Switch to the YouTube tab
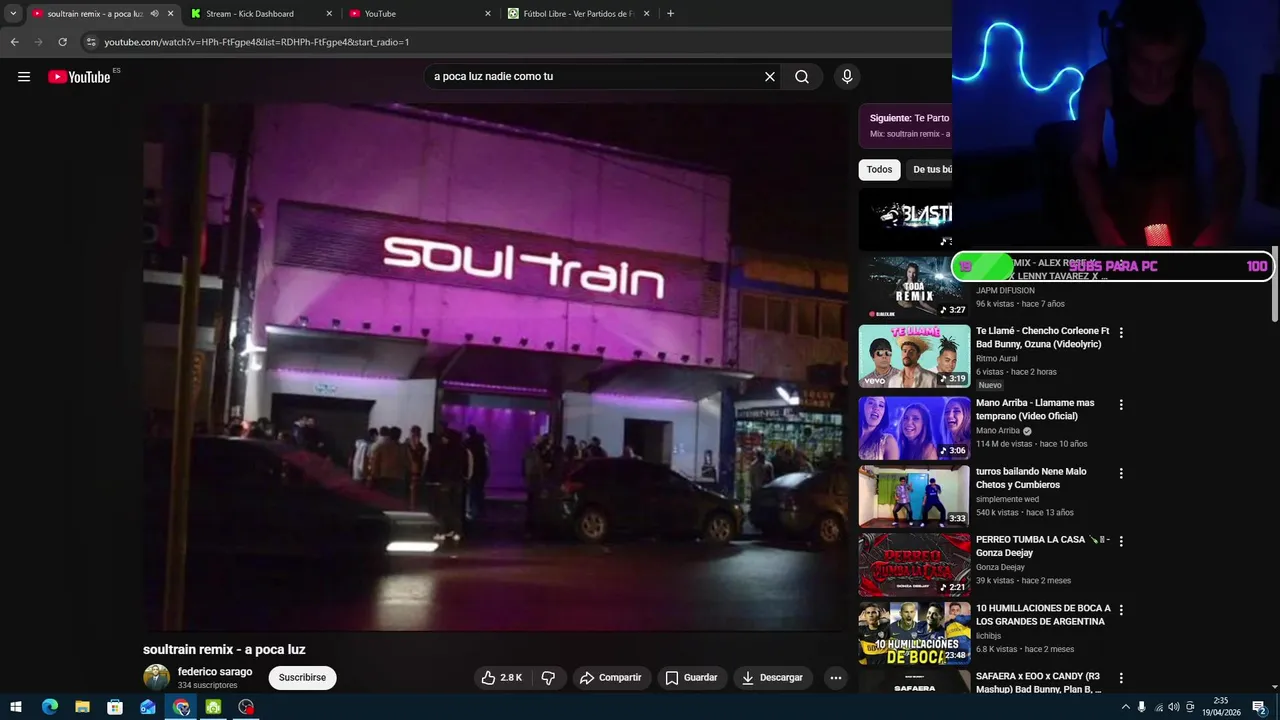 click(x=420, y=14)
